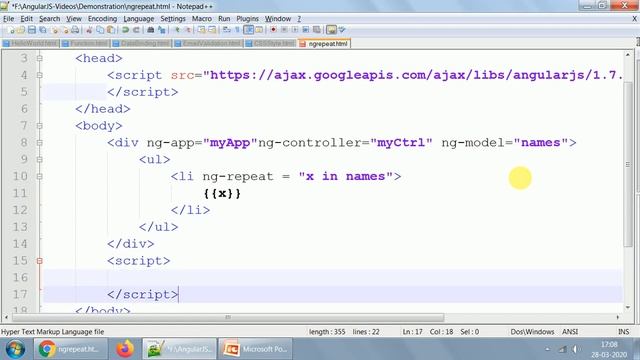
Task: Collapse the red script fold marker on line 15
Action: tap(40, 260)
